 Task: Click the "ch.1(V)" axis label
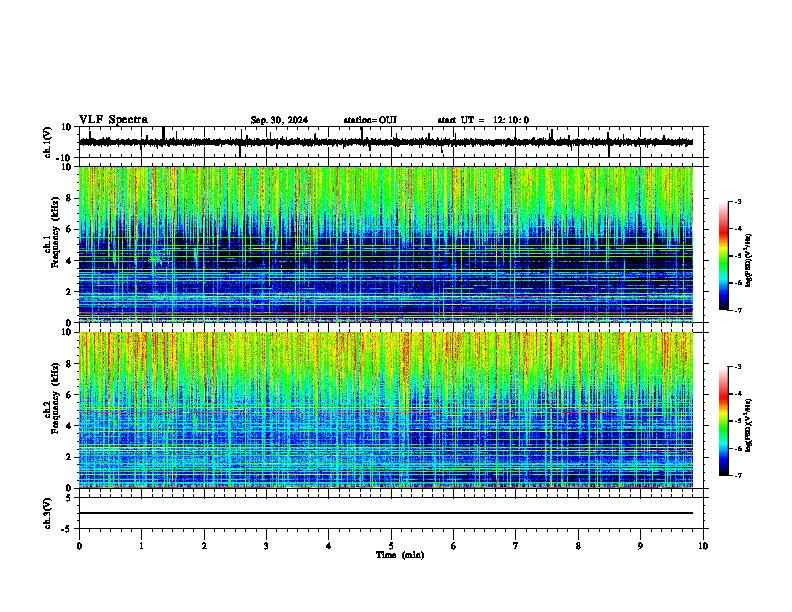click(x=48, y=142)
